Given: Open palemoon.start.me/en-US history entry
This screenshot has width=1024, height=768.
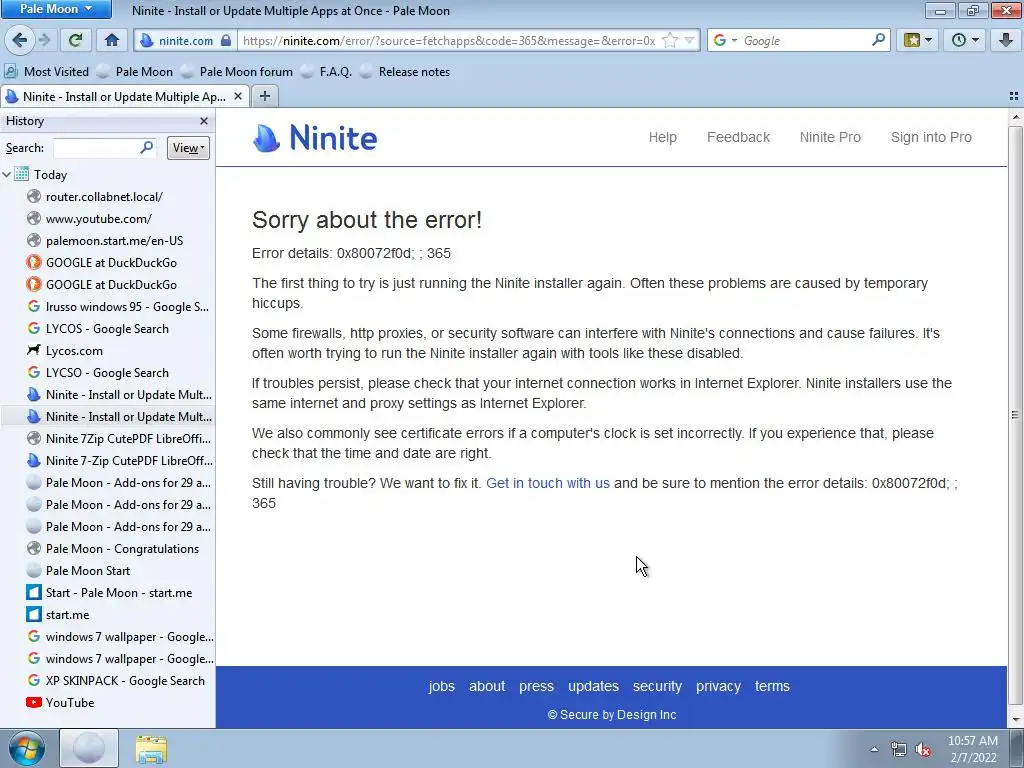Looking at the screenshot, I should (114, 241).
